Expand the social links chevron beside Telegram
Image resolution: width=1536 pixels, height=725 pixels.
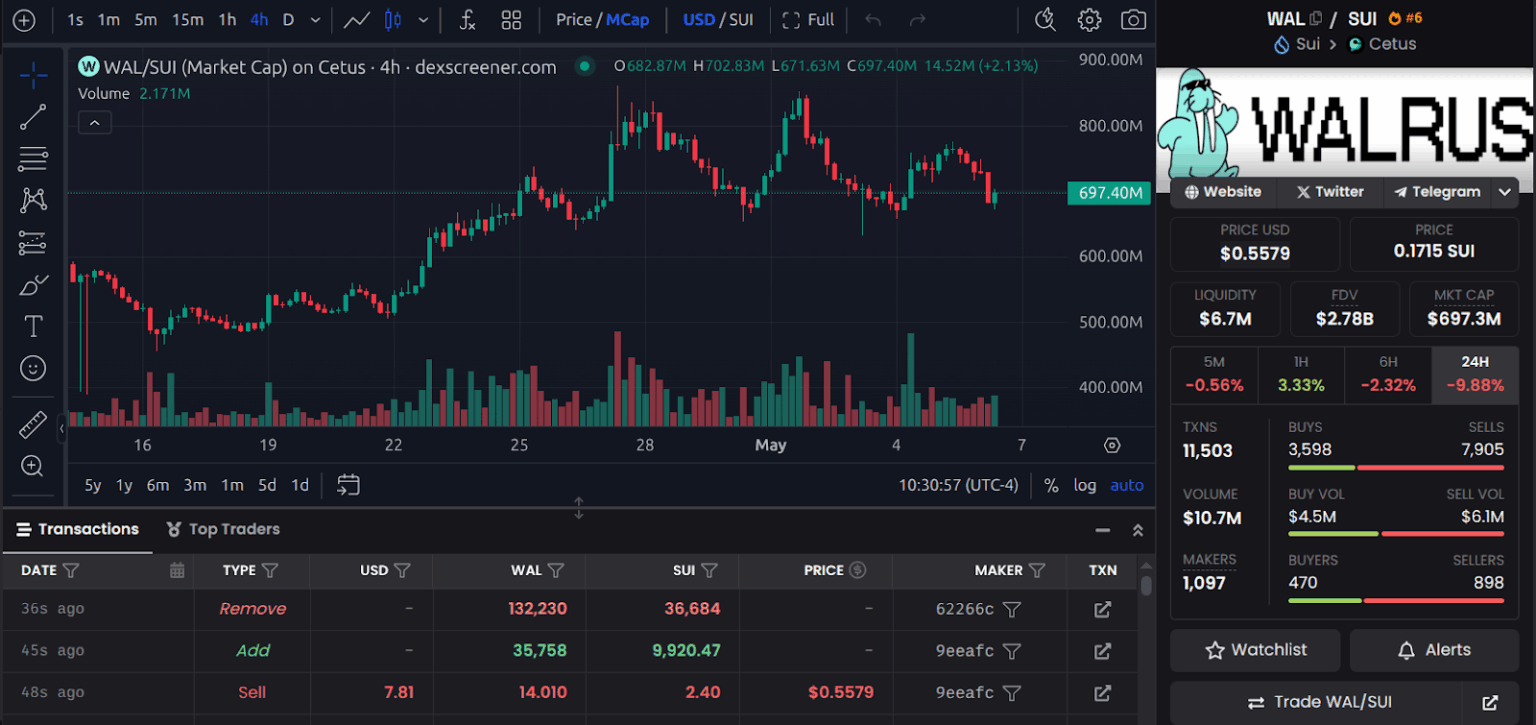tap(1505, 192)
